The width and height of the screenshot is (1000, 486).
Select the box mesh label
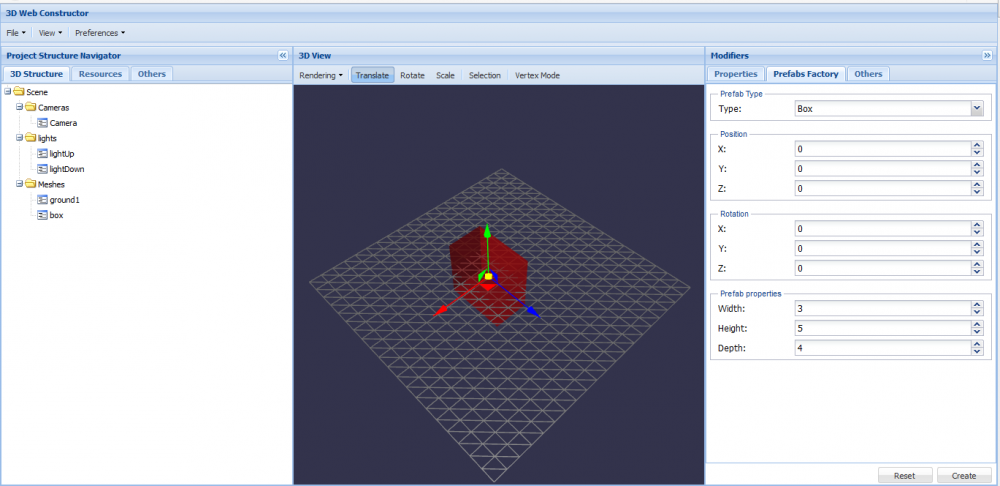(56, 215)
